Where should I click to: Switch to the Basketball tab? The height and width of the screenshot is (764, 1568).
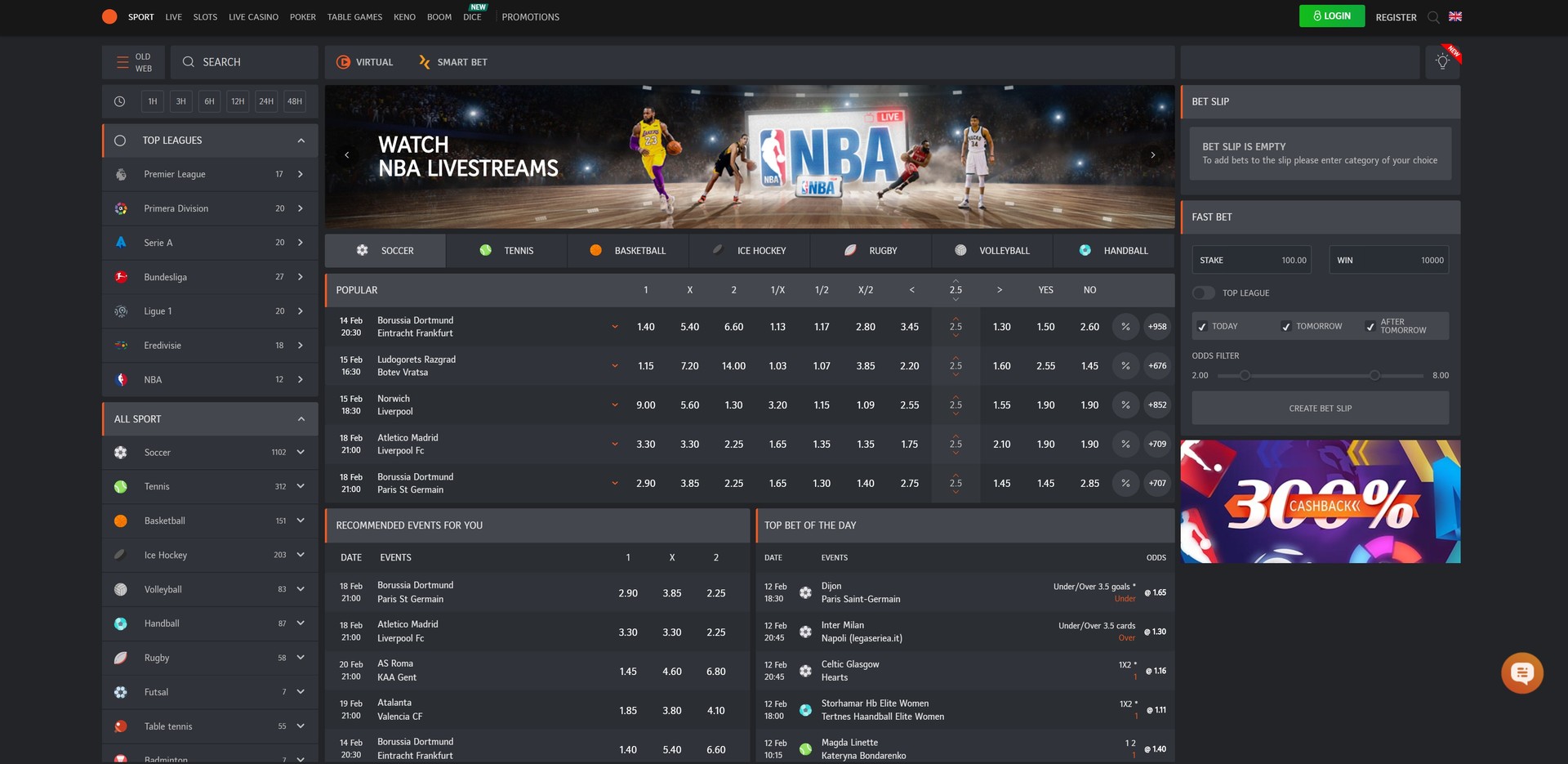coord(628,251)
